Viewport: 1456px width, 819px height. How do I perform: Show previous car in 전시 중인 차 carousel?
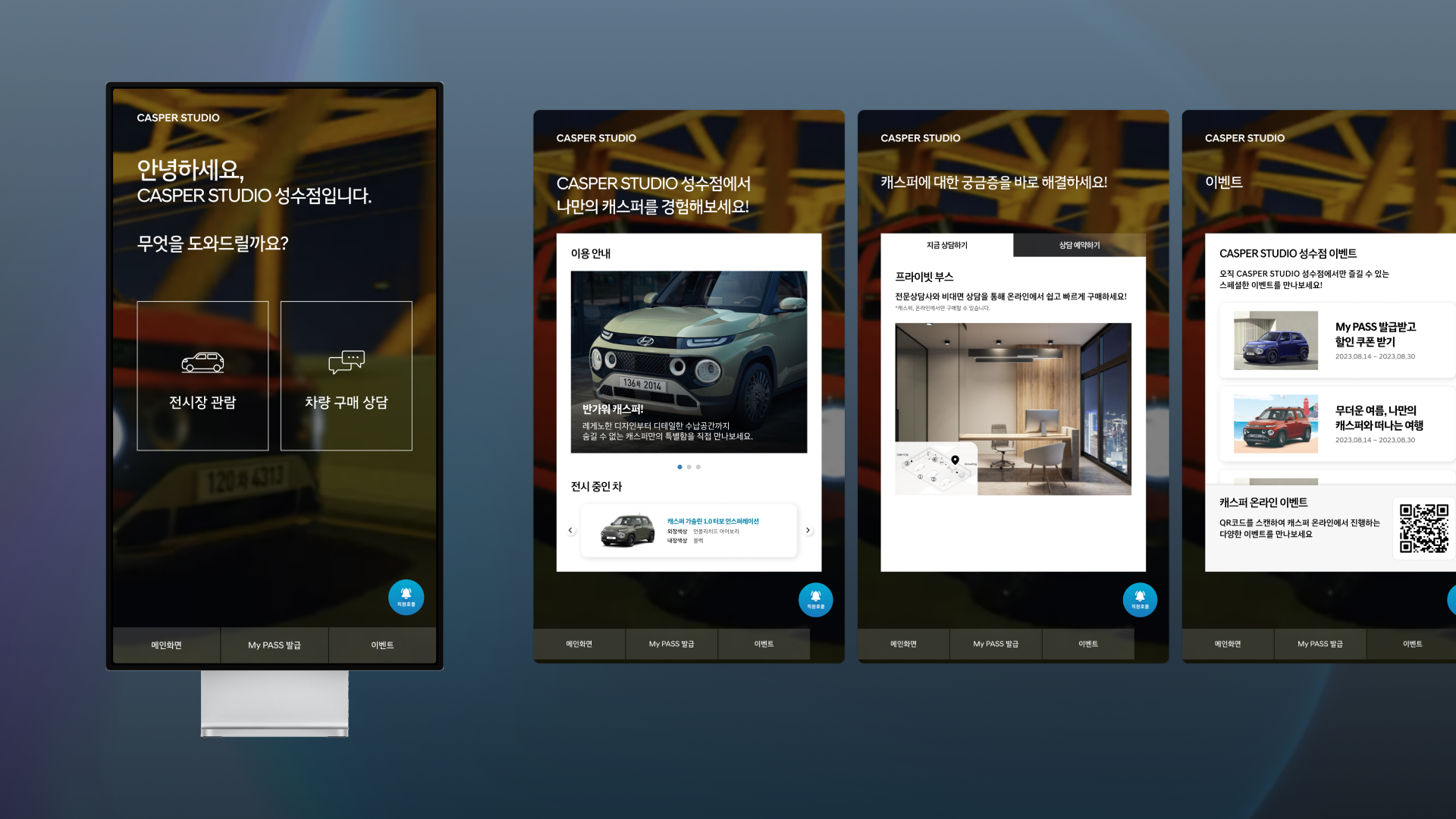[x=571, y=530]
